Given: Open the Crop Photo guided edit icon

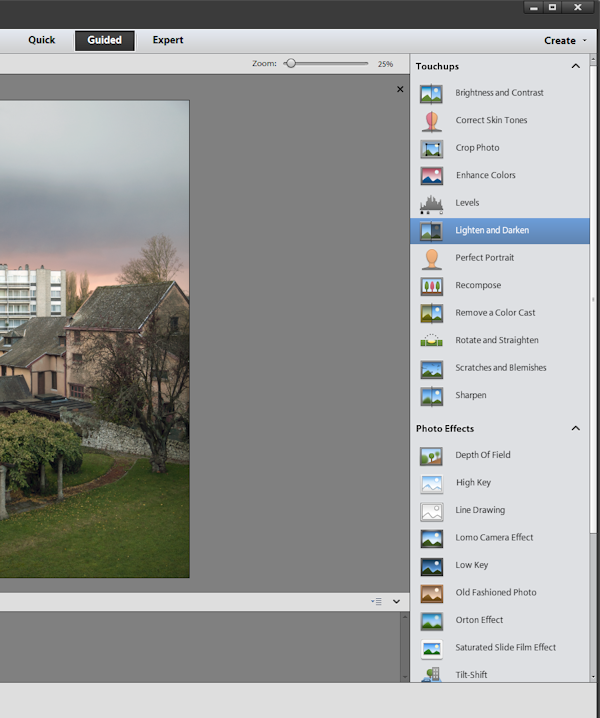Looking at the screenshot, I should (x=431, y=149).
